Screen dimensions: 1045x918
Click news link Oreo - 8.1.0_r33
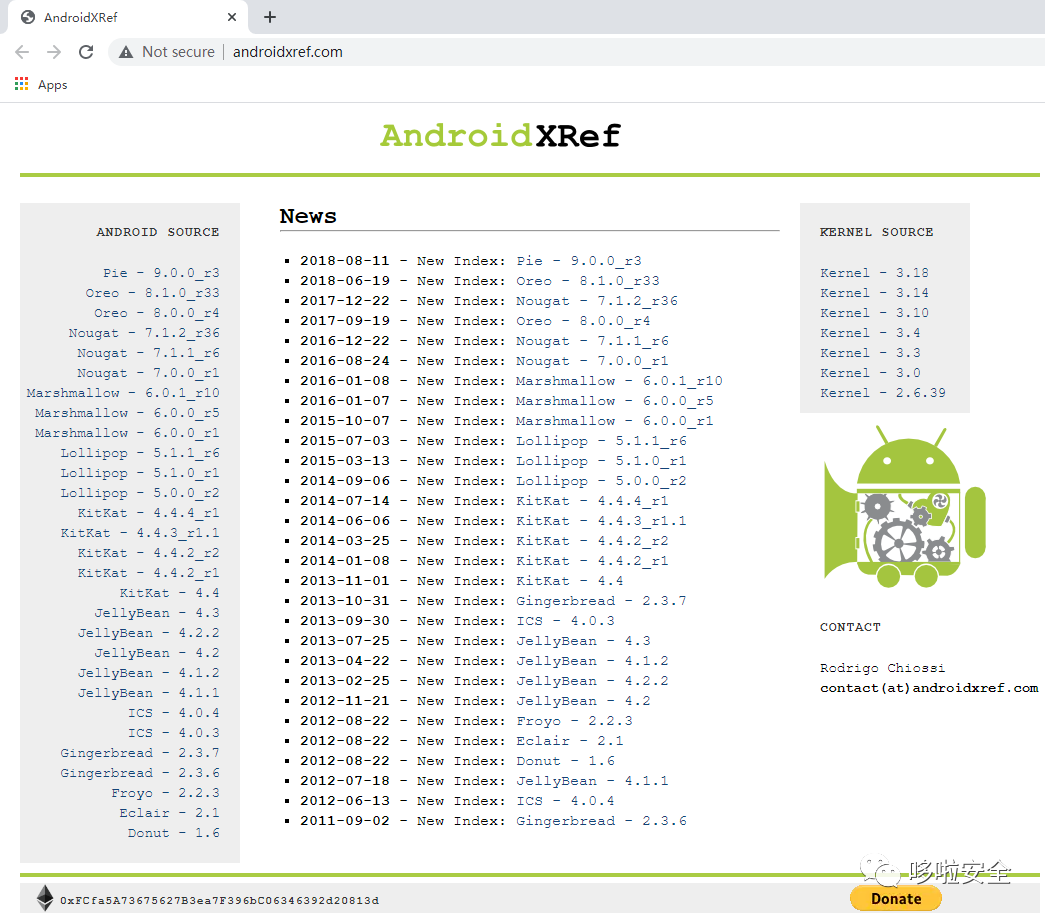587,281
